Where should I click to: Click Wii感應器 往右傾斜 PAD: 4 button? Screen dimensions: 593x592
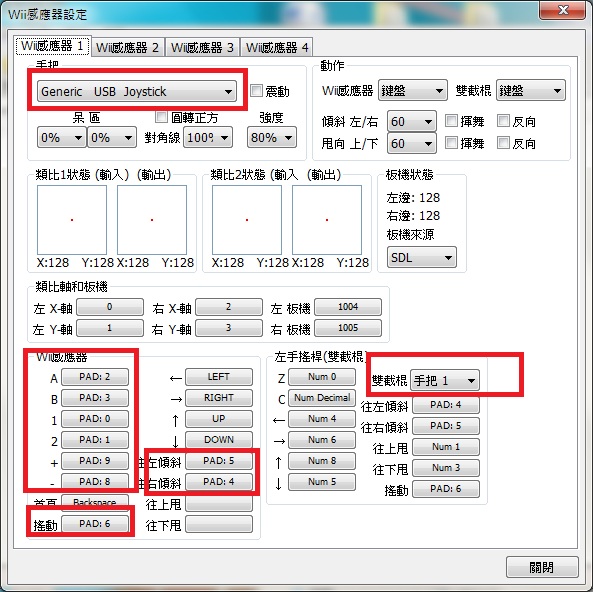(x=219, y=482)
